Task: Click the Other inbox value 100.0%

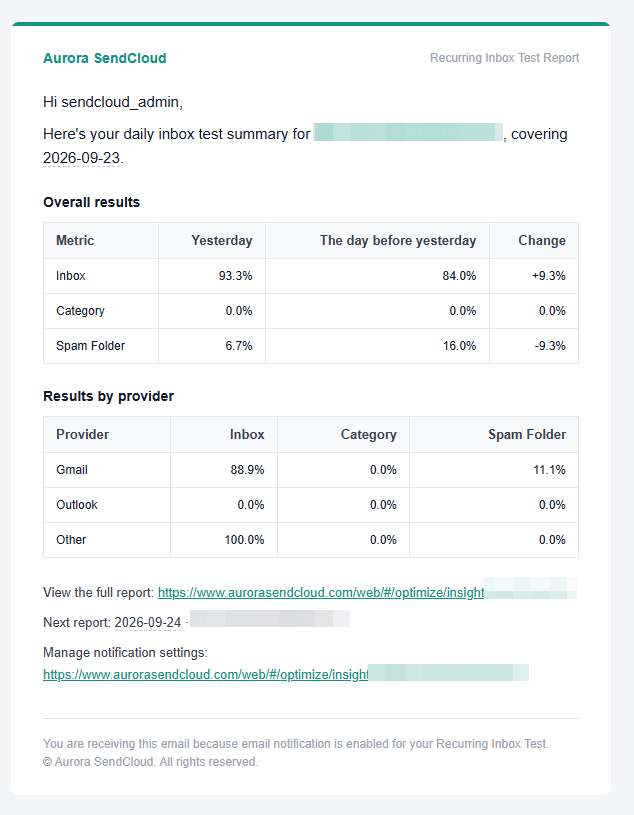Action: pyautogui.click(x=244, y=540)
